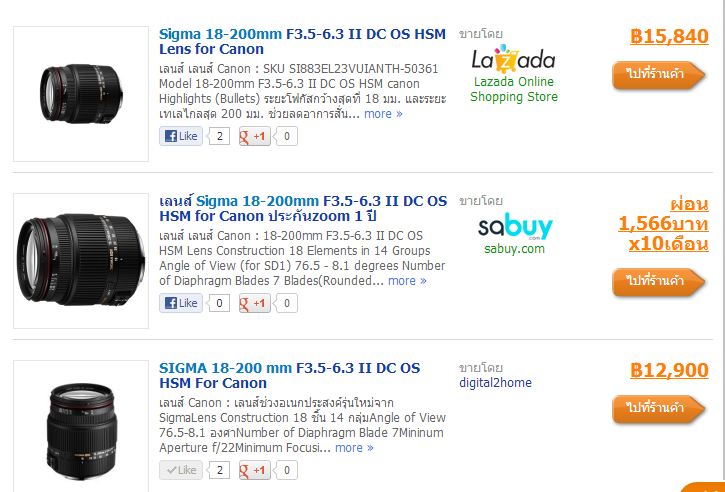Click the SIGMA lens thumbnail from digital2home

pos(81,428)
